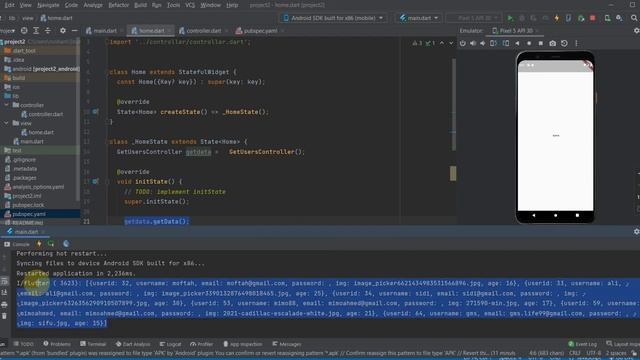Tap emulator toolbar Overview square
The height and width of the screenshot is (360, 640).
click(x=540, y=43)
